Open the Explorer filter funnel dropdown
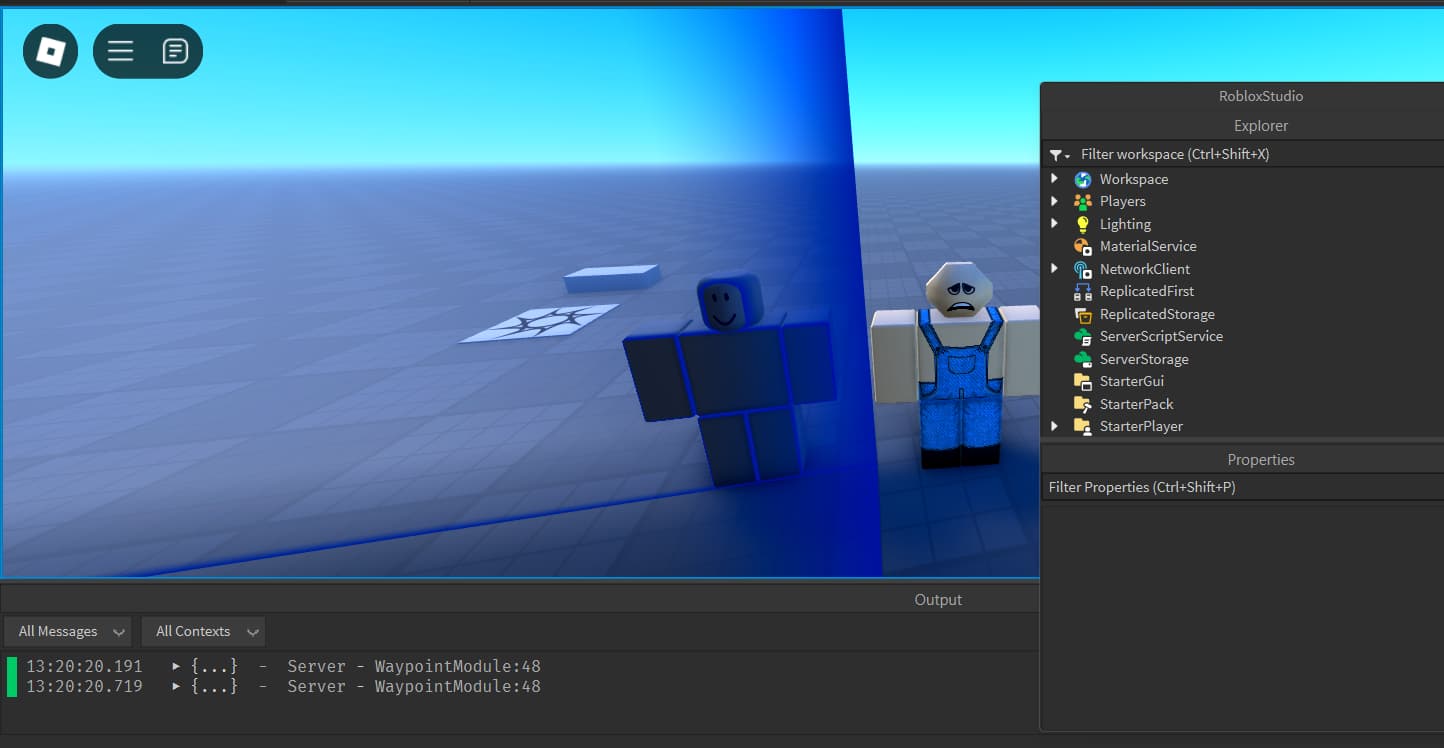1444x748 pixels. coord(1059,155)
